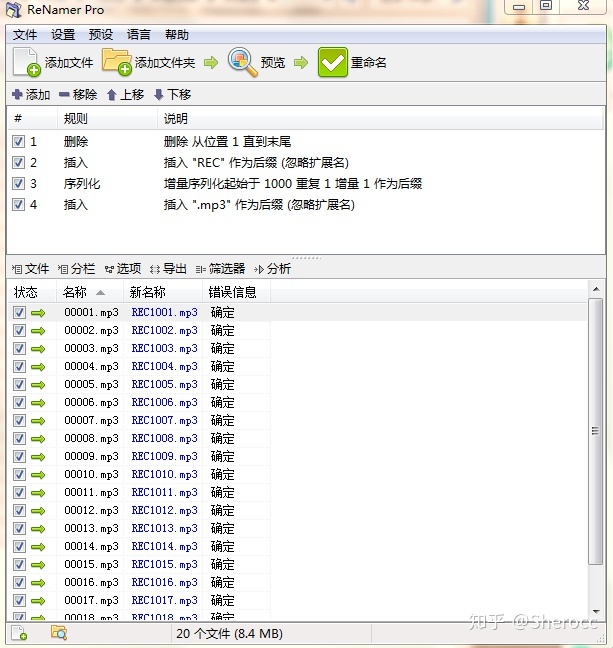Open the 分析 (Analyze) tool
The width and height of the screenshot is (613, 648).
[272, 269]
